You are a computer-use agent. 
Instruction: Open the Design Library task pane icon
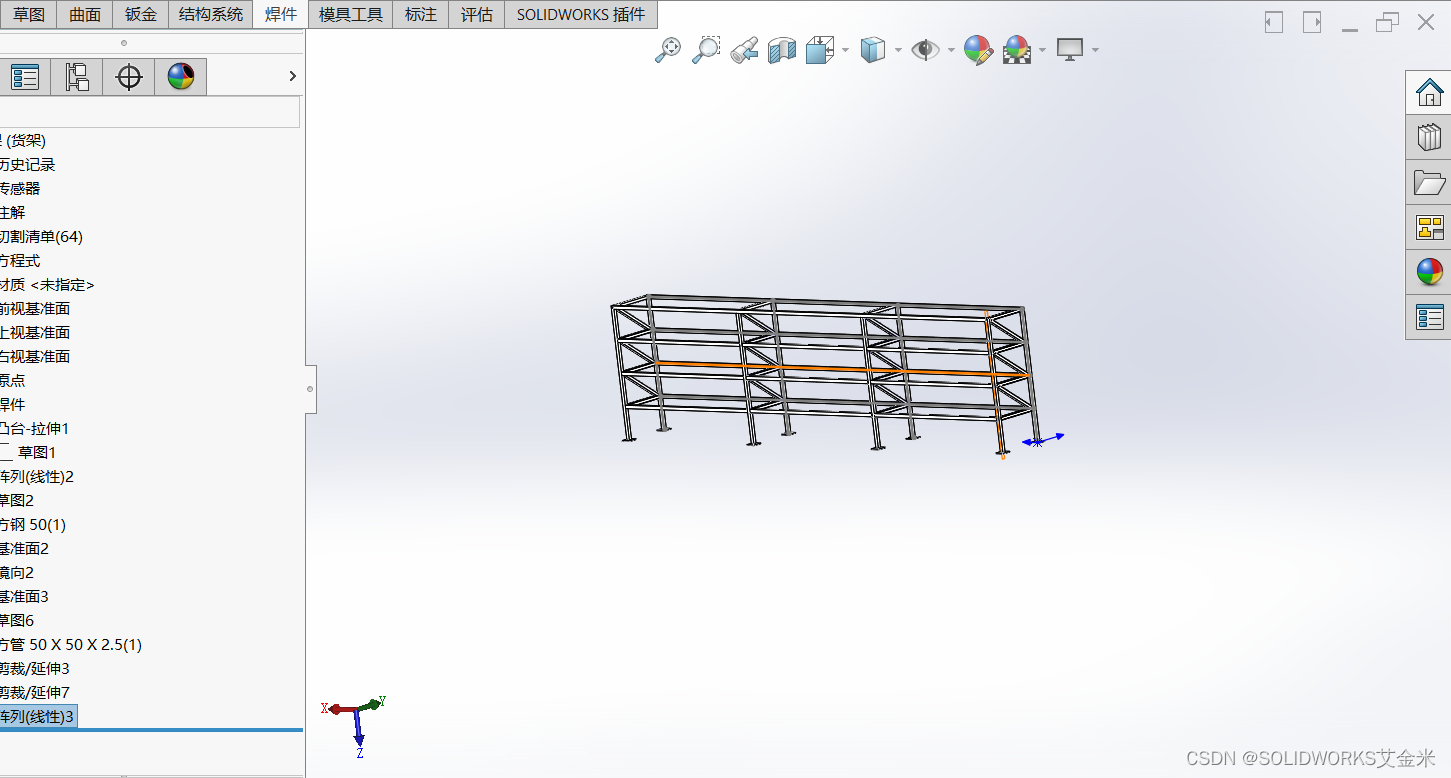[x=1429, y=137]
